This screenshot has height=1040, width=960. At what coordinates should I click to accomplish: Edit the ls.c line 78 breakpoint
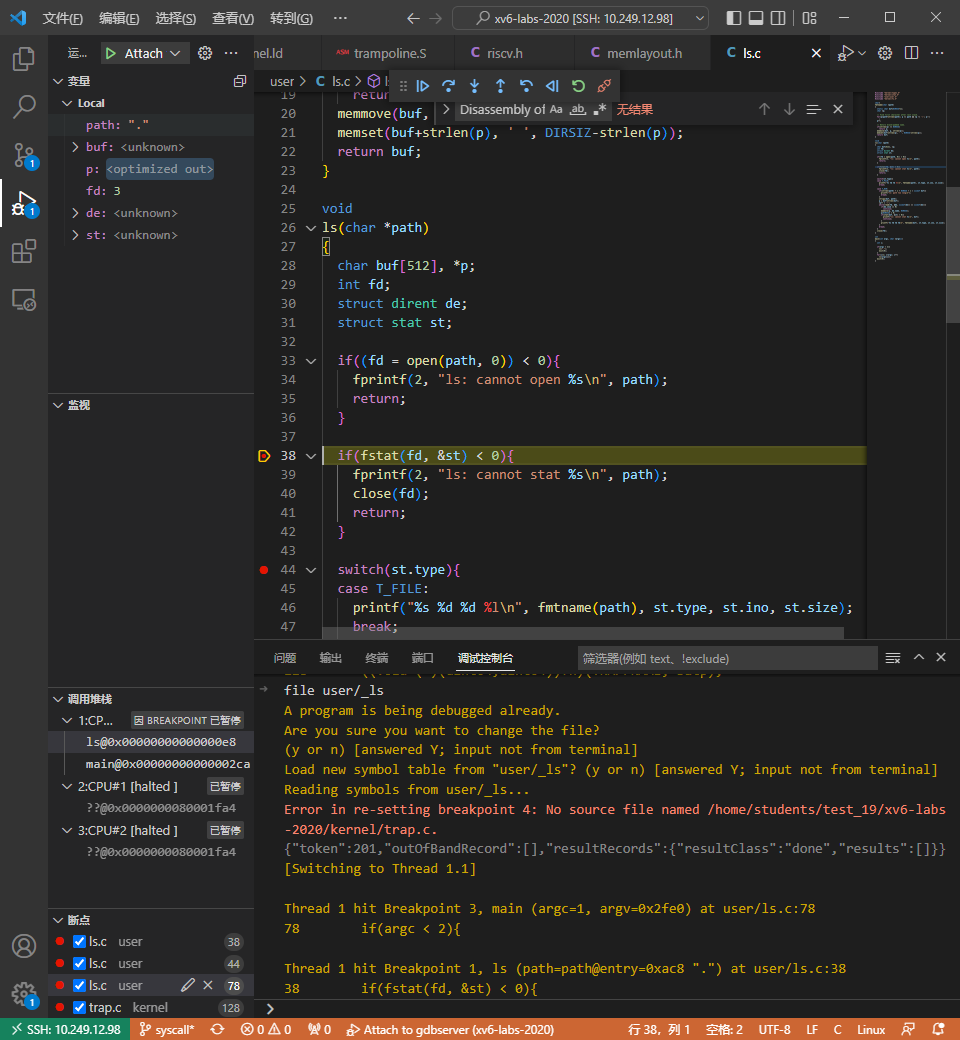(187, 985)
